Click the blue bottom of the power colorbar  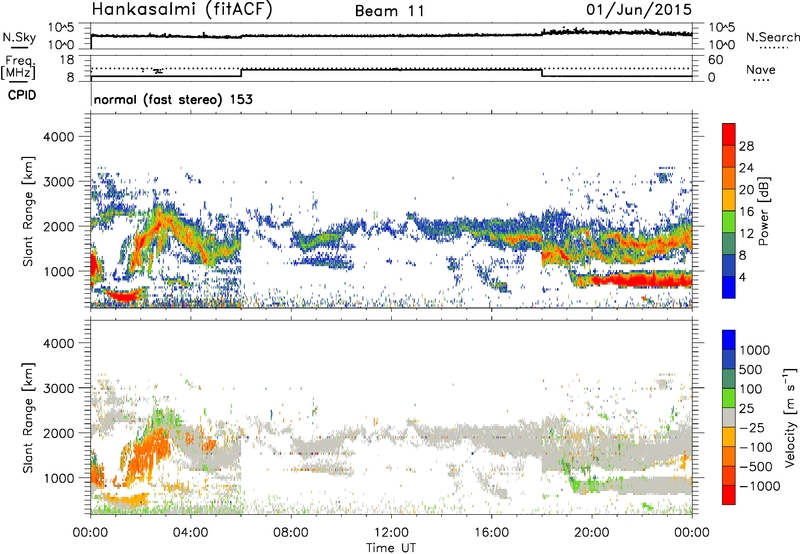point(729,287)
